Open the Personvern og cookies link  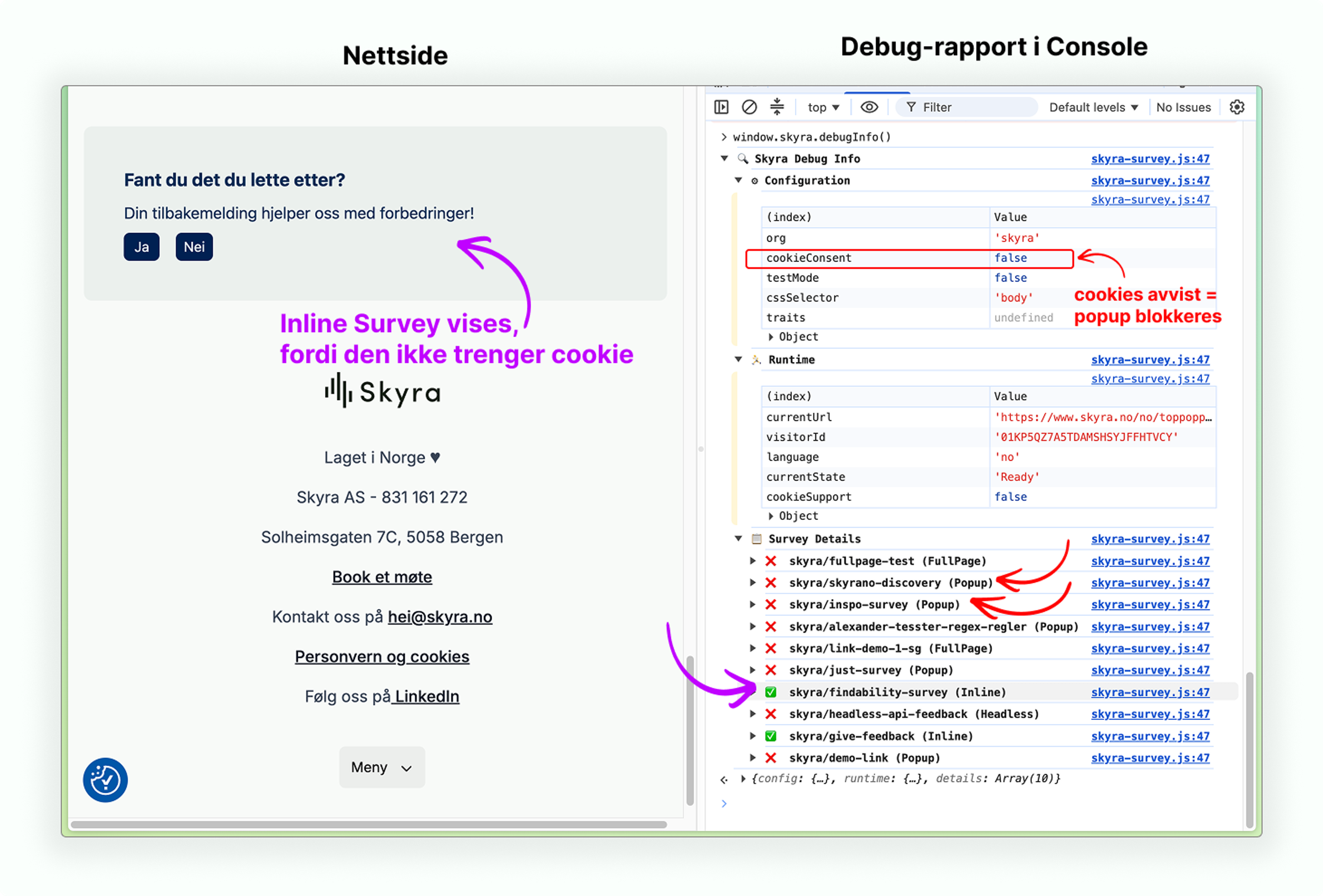[382, 656]
